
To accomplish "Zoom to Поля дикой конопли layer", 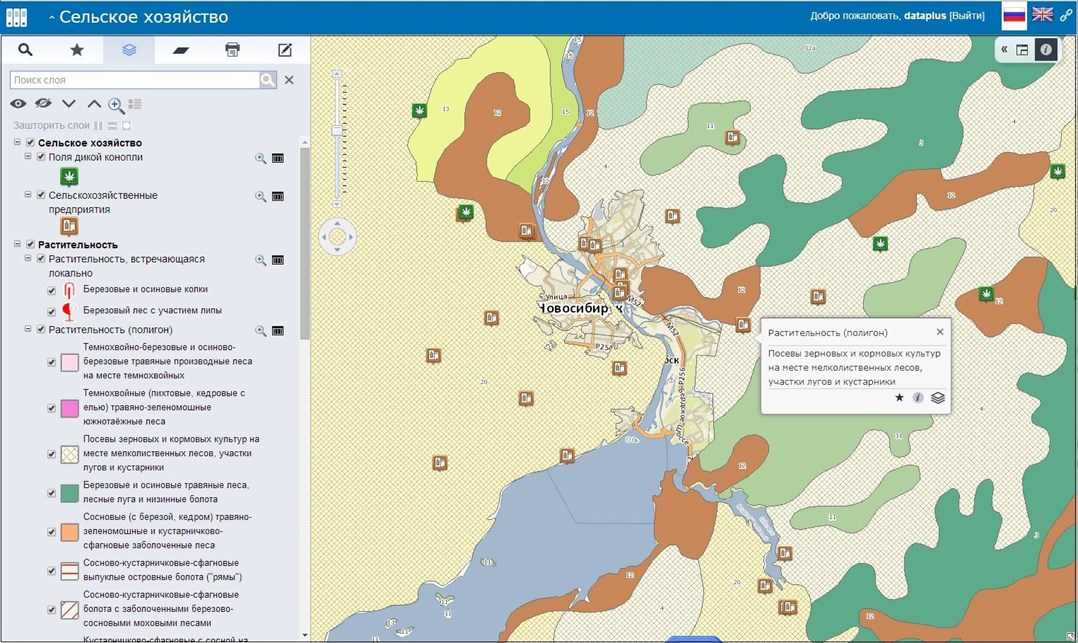I will 261,158.
